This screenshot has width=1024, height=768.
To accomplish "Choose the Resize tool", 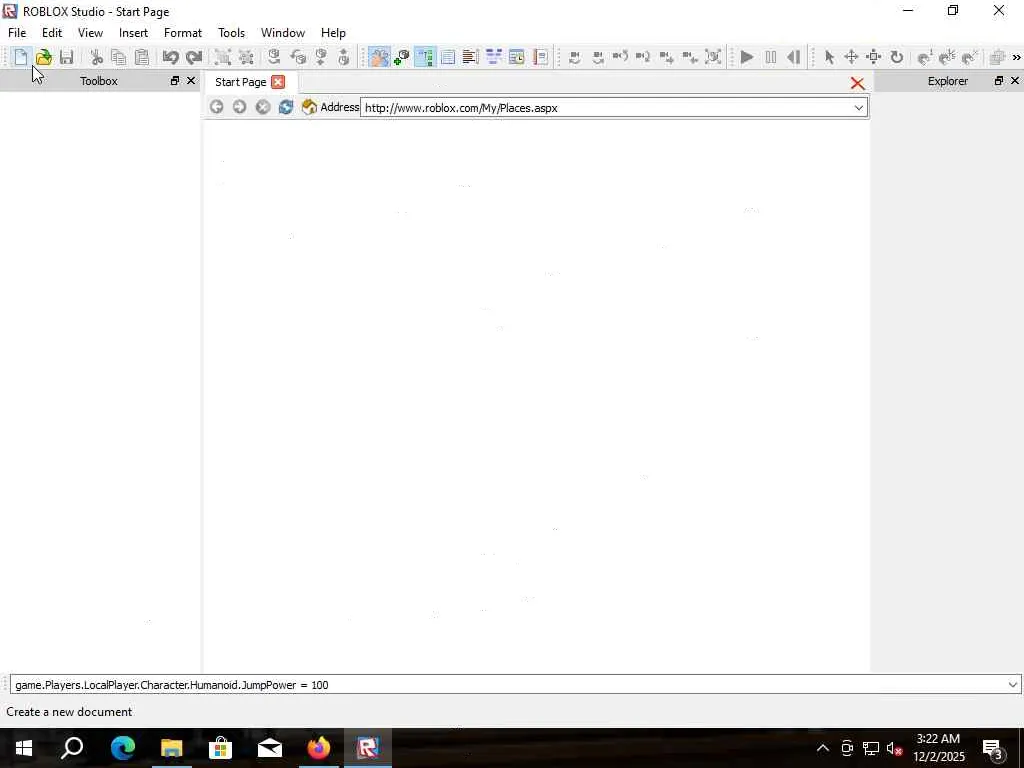I will pos(874,57).
